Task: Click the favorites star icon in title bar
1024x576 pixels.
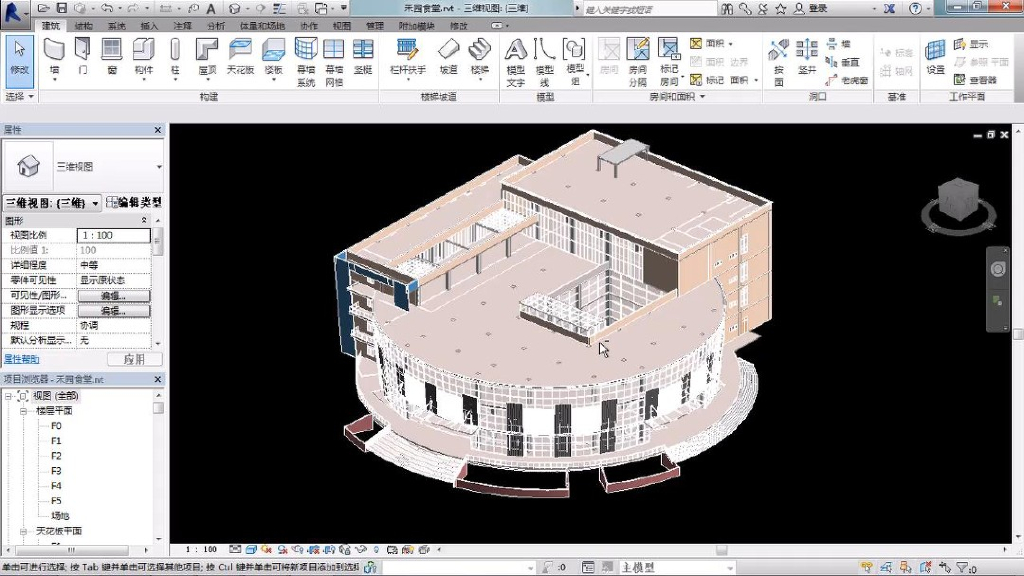Action: pyautogui.click(x=780, y=8)
